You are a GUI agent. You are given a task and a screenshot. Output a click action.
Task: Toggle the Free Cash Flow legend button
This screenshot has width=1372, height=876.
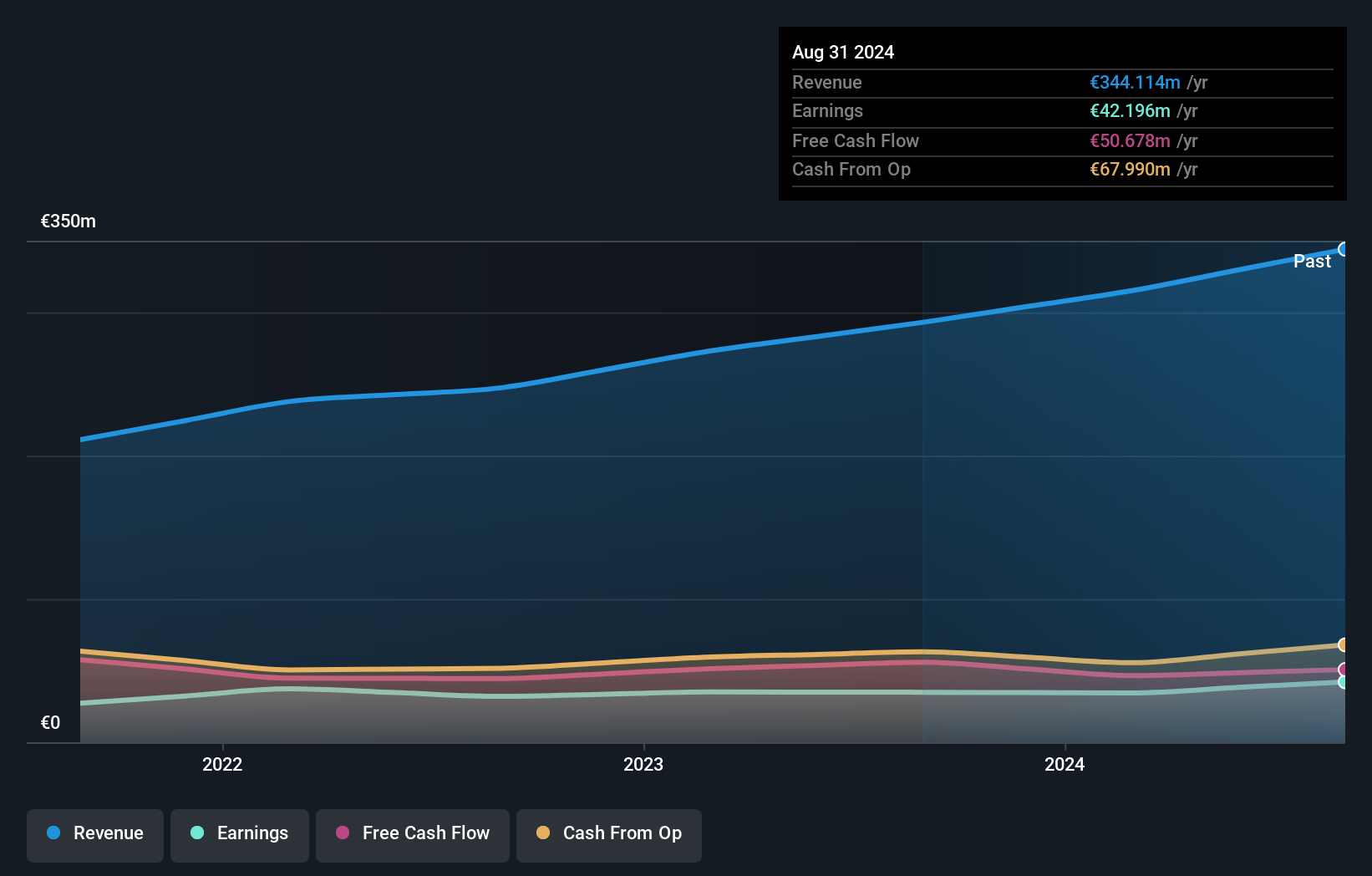tap(413, 835)
